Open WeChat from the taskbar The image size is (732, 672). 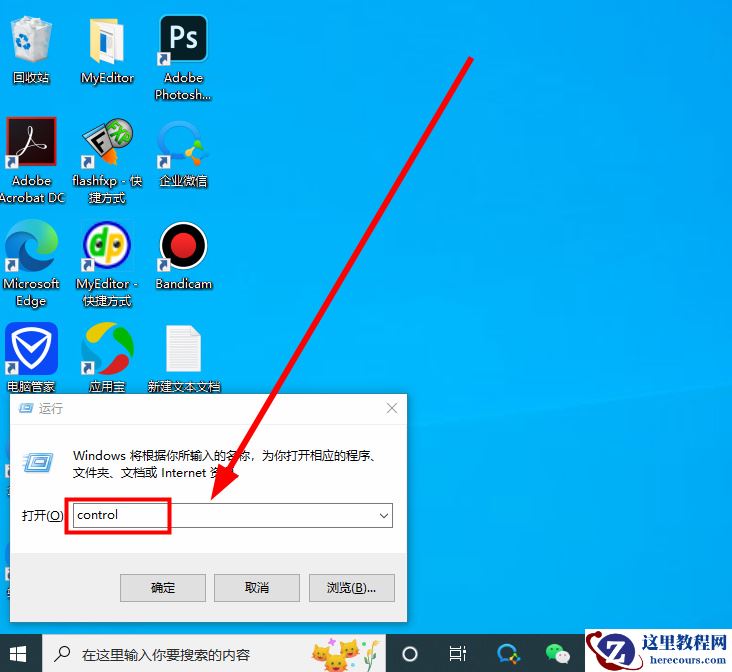(x=557, y=654)
